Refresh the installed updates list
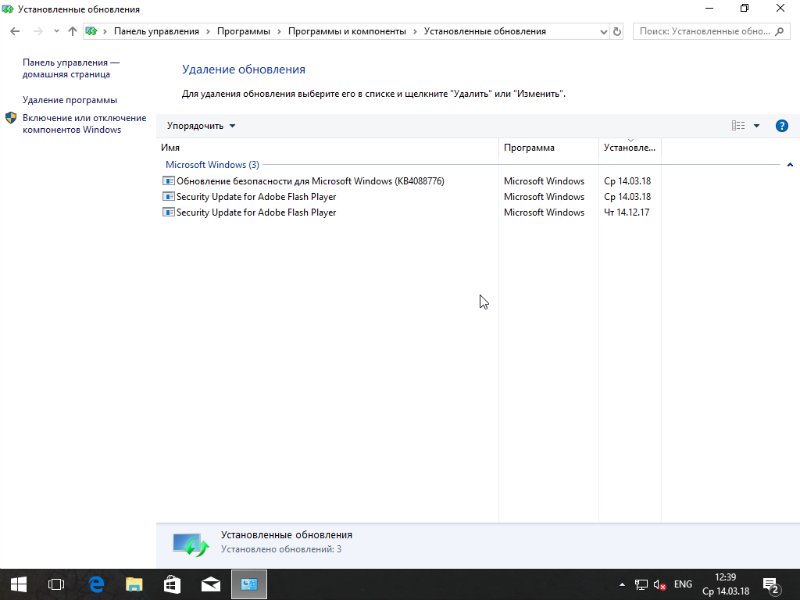The height and width of the screenshot is (600, 800). tap(617, 32)
